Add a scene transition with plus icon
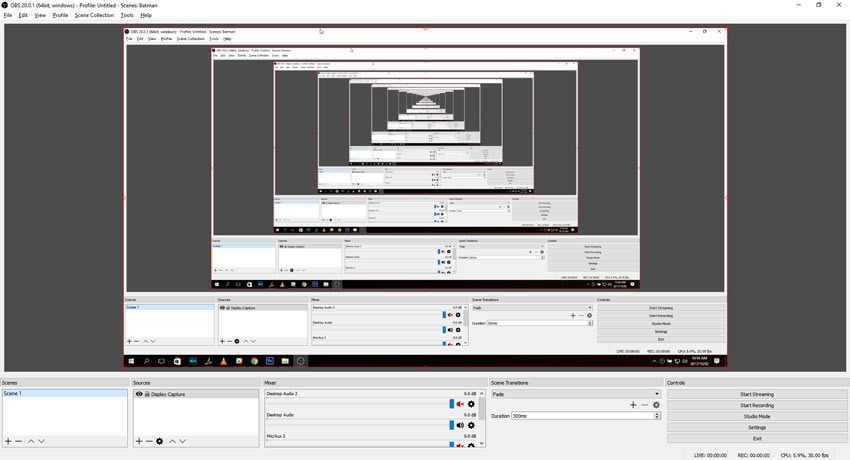The image size is (850, 460). 633,405
